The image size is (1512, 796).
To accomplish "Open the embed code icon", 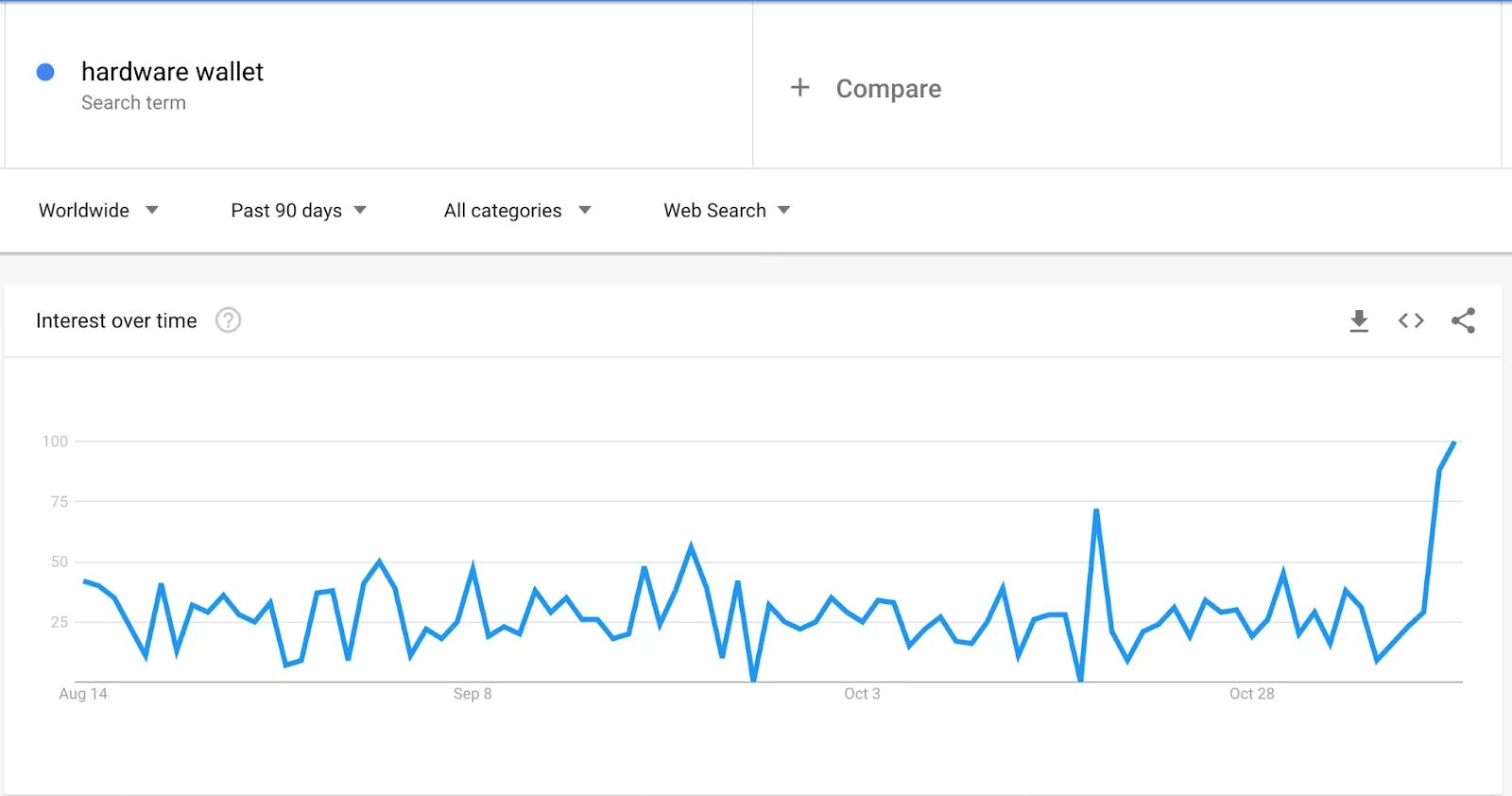I will coord(1411,321).
